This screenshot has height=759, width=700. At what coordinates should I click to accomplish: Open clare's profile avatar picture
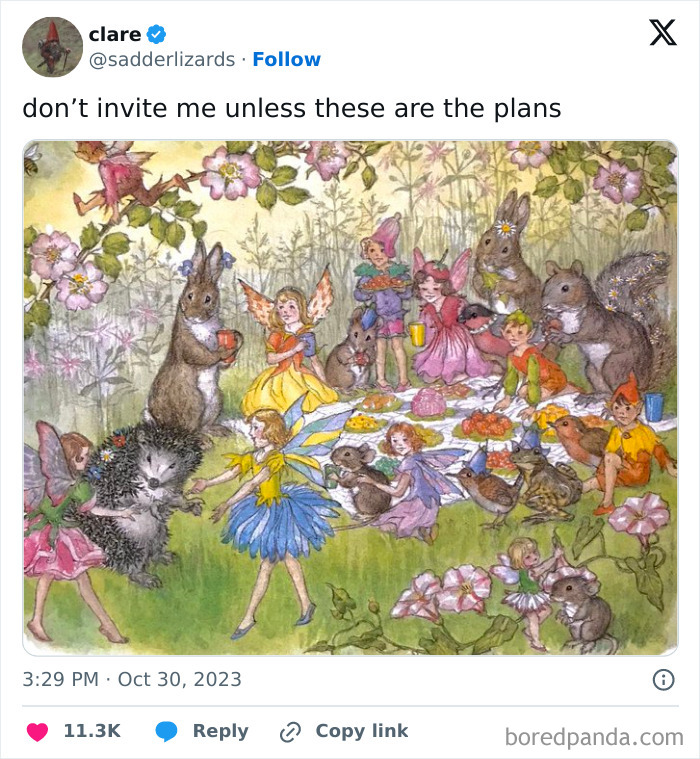click(x=52, y=47)
